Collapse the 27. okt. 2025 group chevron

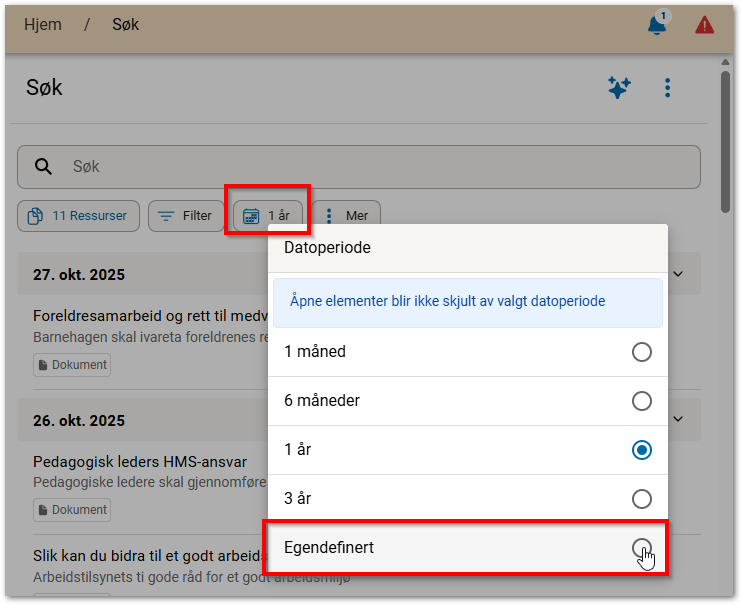[x=678, y=274]
